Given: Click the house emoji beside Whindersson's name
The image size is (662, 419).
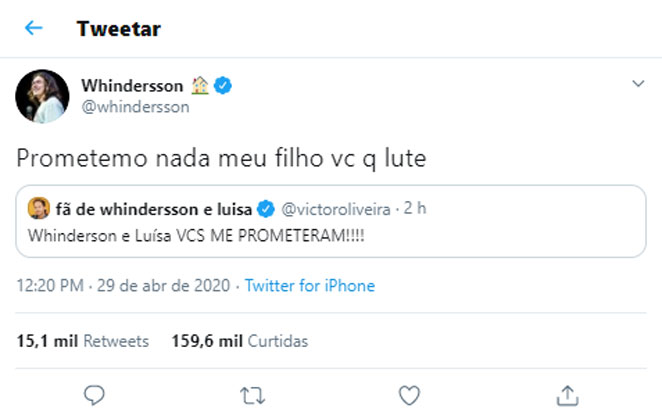Looking at the screenshot, I should tap(200, 87).
